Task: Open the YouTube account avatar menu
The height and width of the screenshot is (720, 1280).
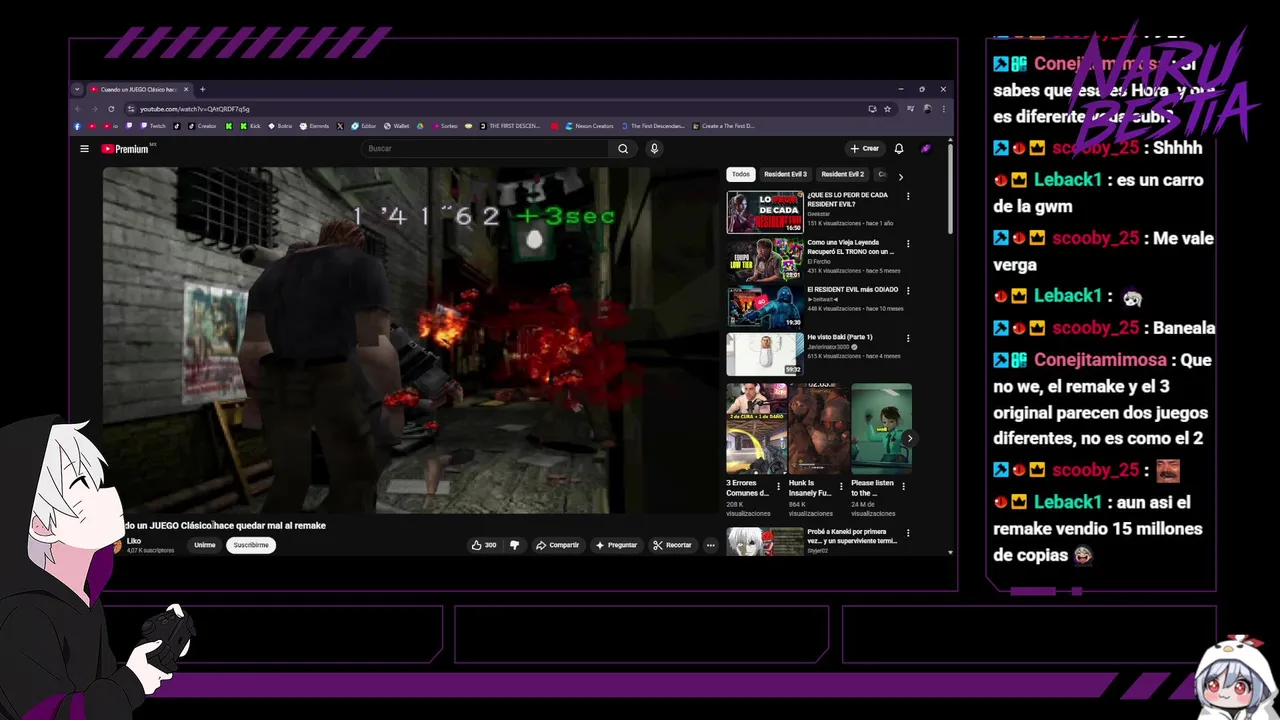Action: [x=926, y=149]
